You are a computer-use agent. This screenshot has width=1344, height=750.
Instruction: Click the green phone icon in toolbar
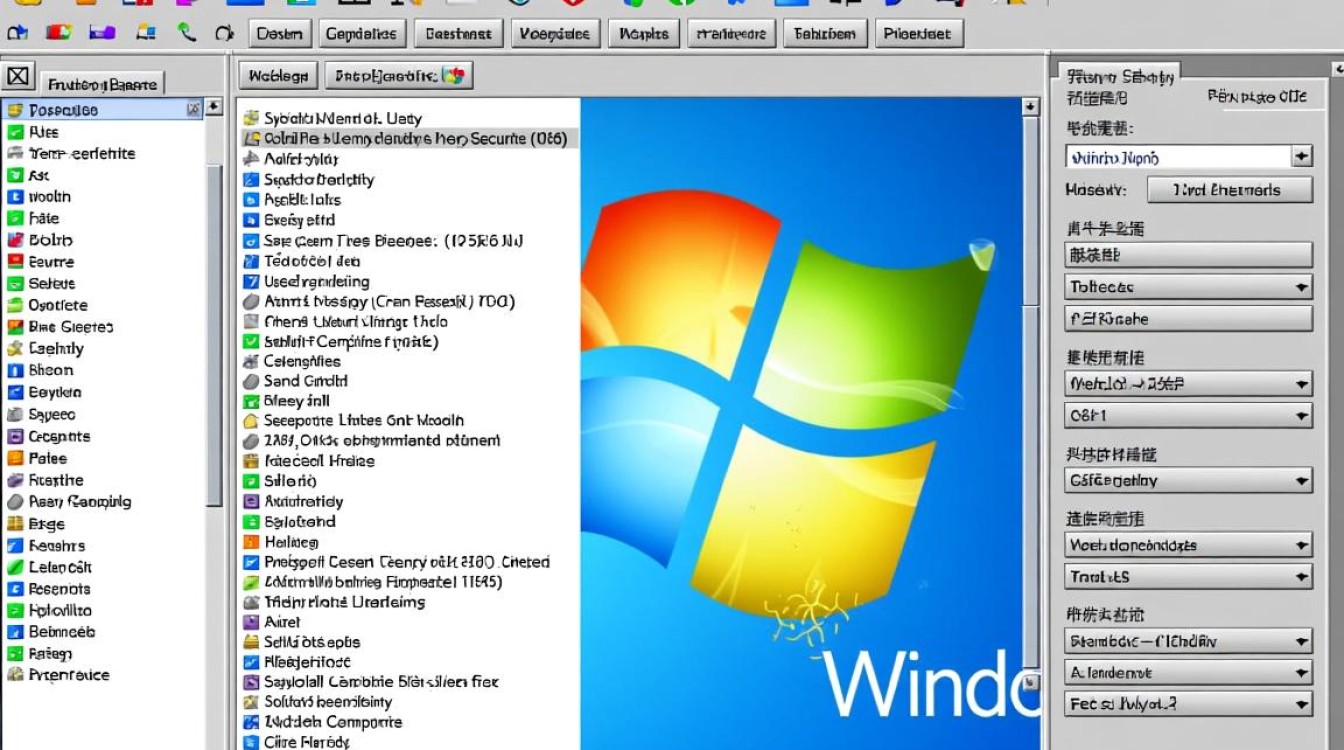click(186, 33)
